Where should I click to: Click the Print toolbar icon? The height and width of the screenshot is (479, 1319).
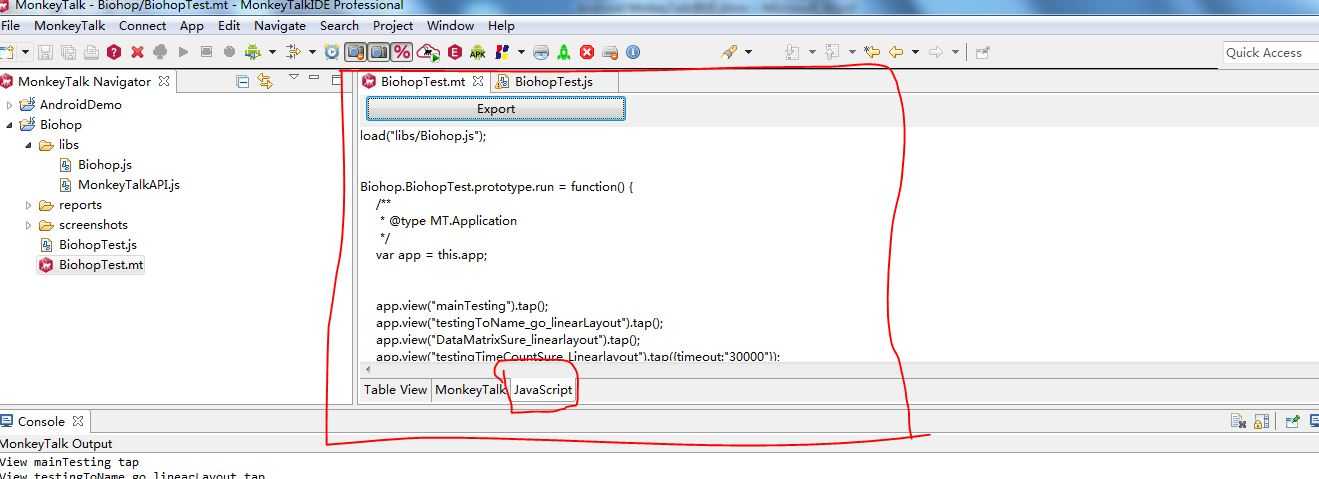pyautogui.click(x=91, y=52)
